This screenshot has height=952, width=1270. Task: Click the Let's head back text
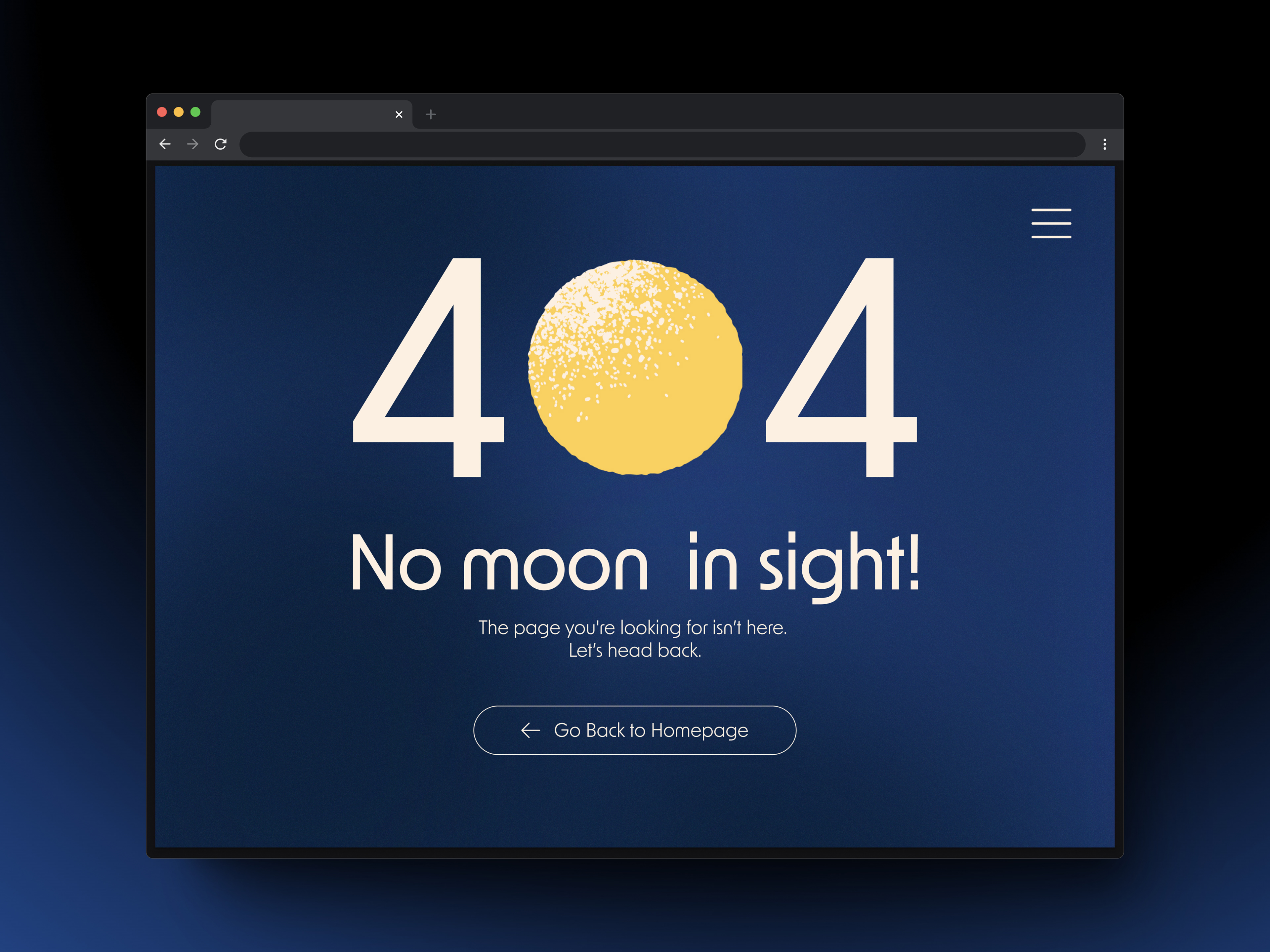coord(635,651)
